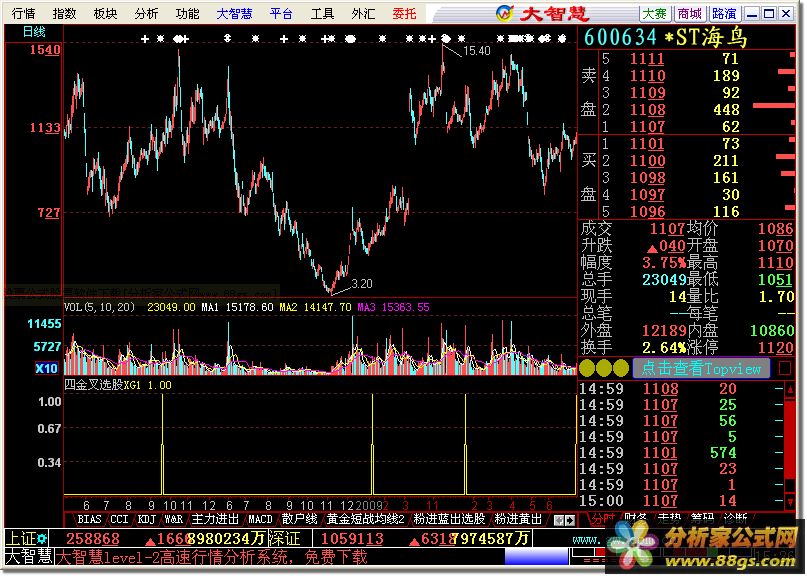This screenshot has width=807, height=576.
Task: Click the 商城 button
Action: [x=690, y=14]
